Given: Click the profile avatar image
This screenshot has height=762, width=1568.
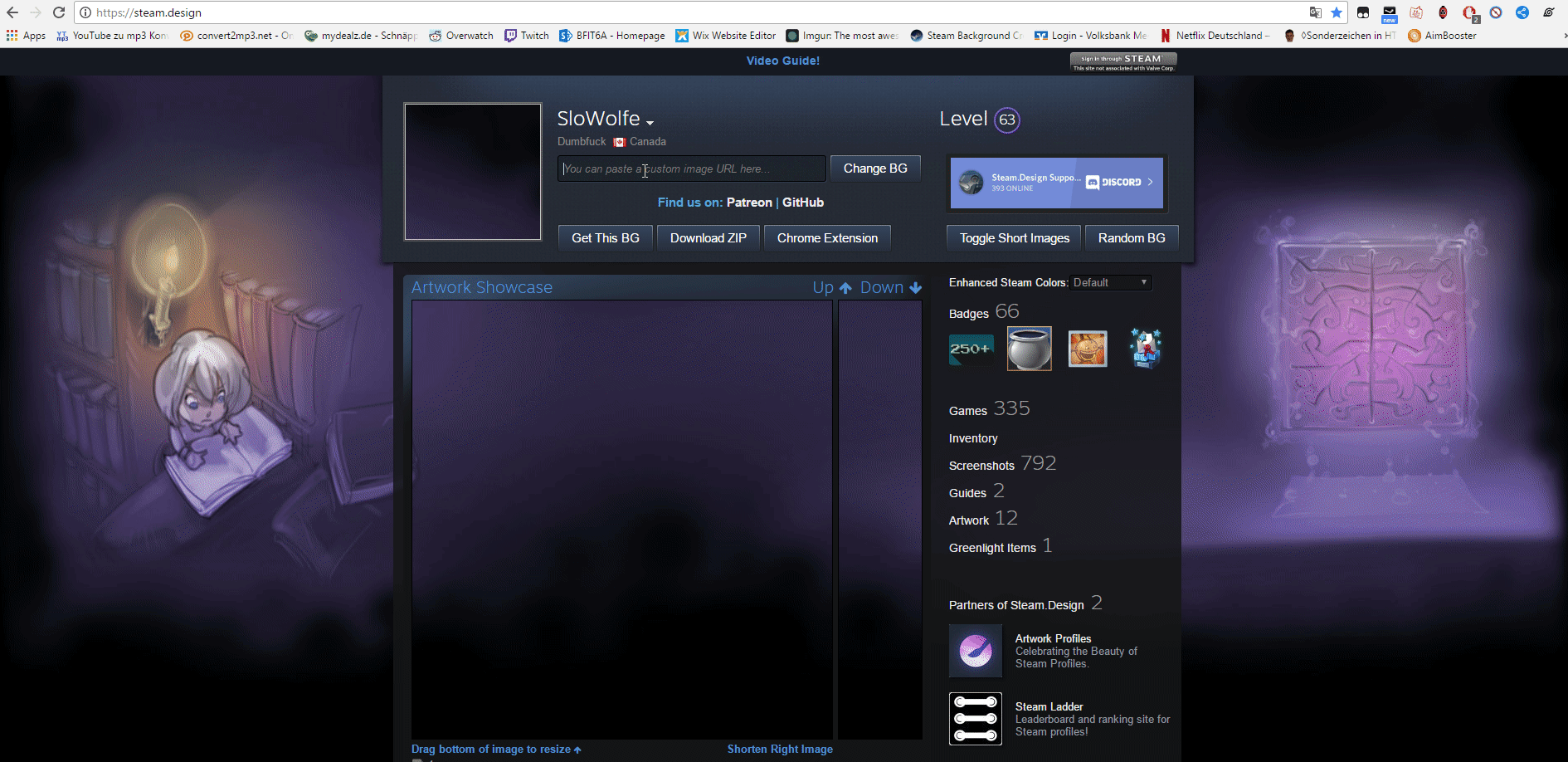Looking at the screenshot, I should click(473, 172).
